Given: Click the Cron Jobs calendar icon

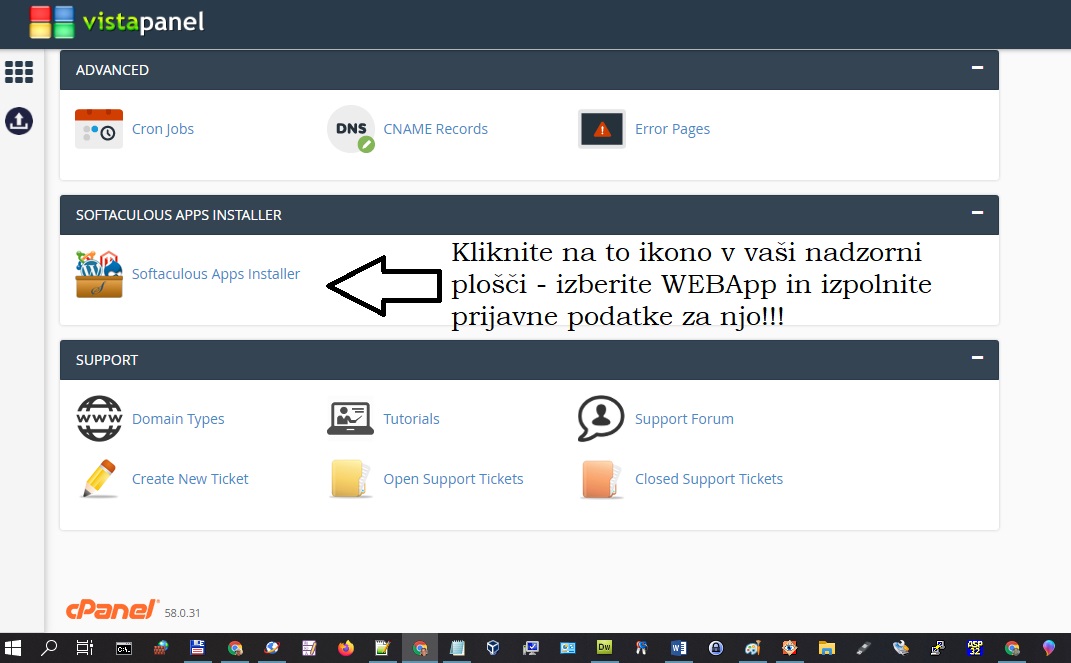Looking at the screenshot, I should tap(99, 128).
